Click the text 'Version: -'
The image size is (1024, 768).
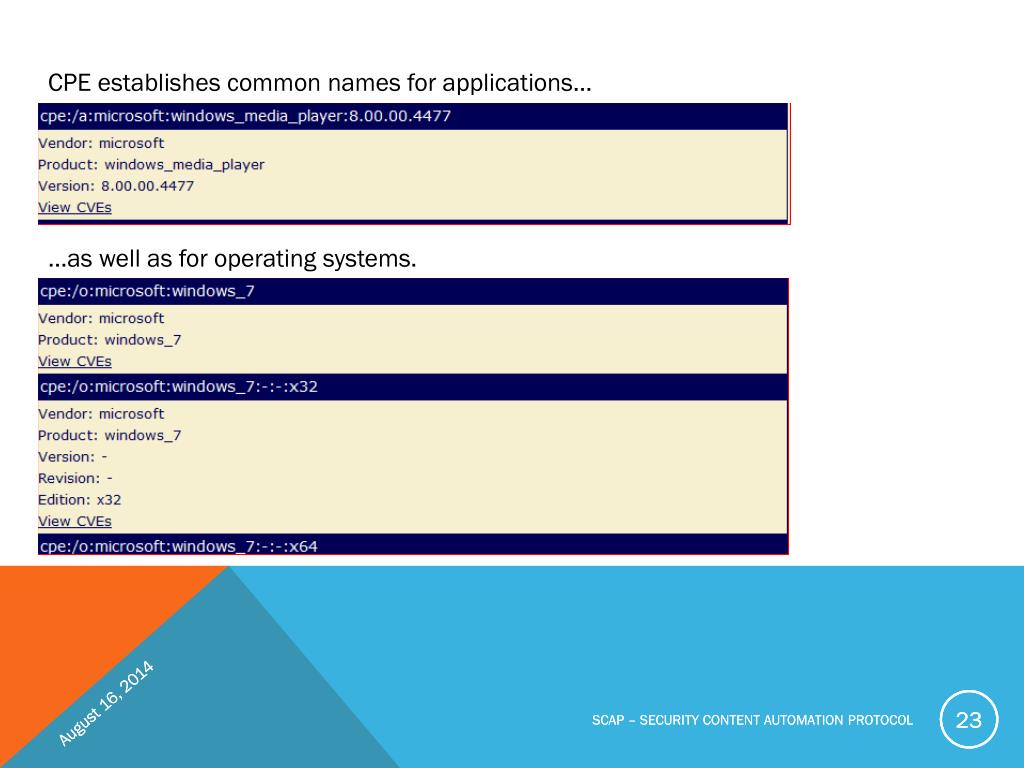[x=72, y=457]
